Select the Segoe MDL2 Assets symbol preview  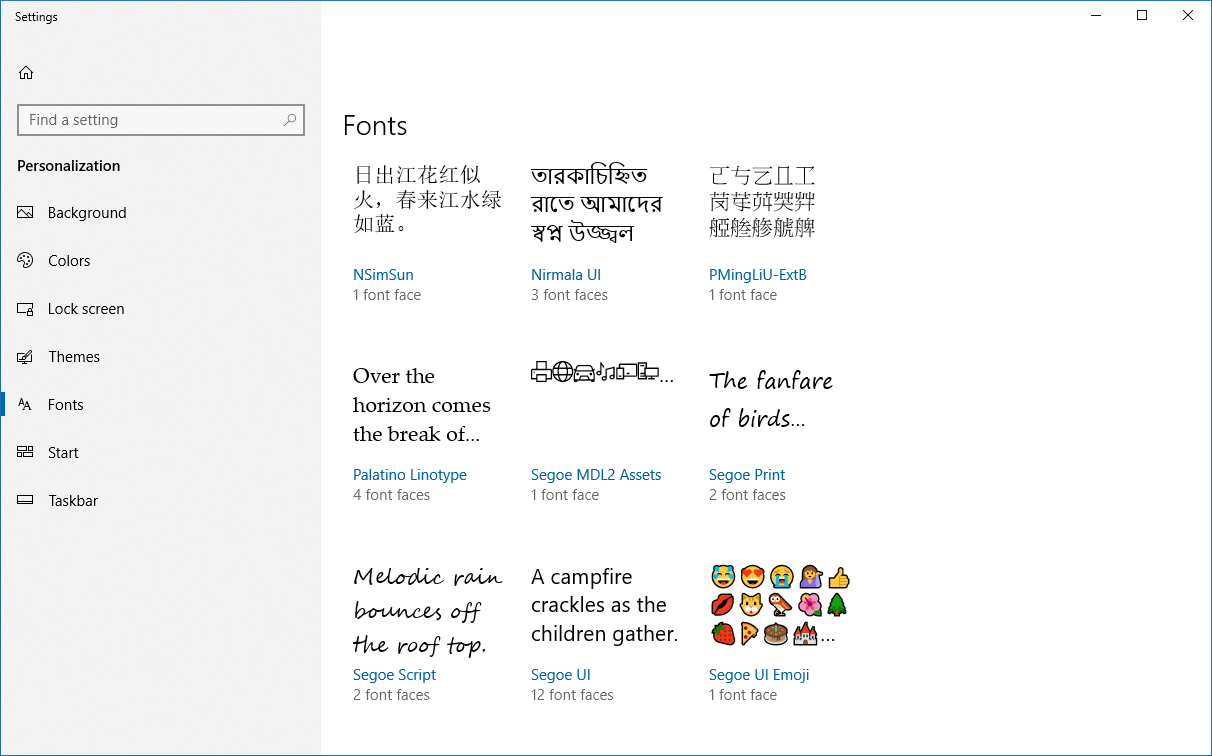601,374
